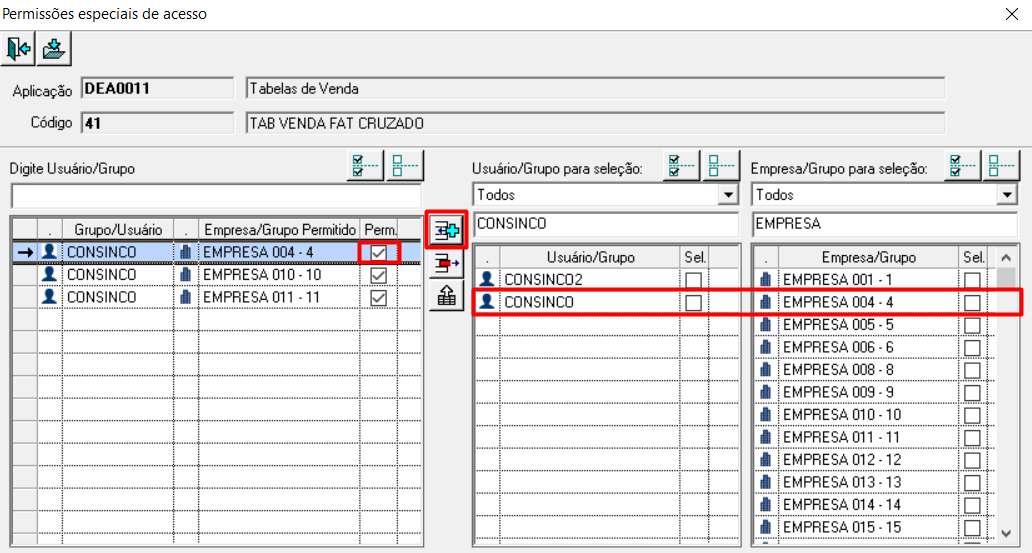Close the Permissões especiais de acesso window
This screenshot has width=1032, height=553.
1012,14
